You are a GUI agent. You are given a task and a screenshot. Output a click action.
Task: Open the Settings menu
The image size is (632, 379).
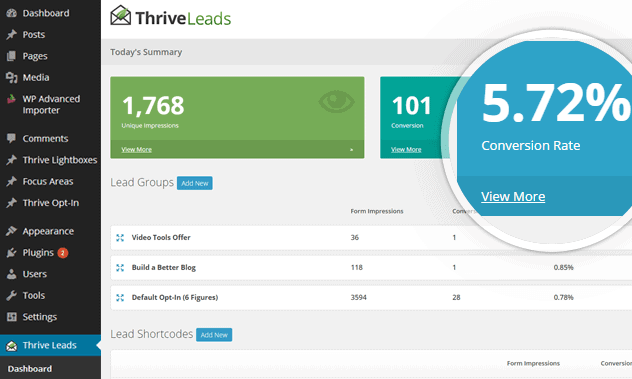click(x=40, y=317)
